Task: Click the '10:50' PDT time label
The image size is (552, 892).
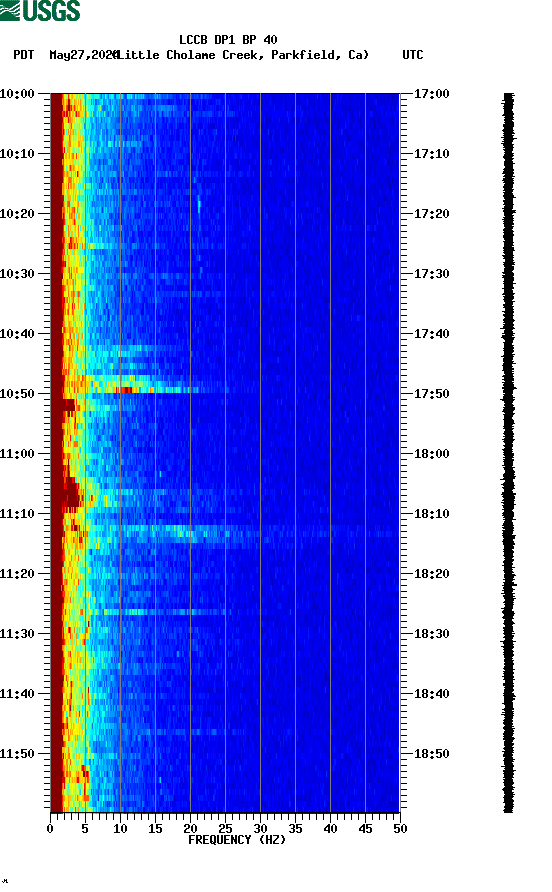Action: click(x=17, y=394)
